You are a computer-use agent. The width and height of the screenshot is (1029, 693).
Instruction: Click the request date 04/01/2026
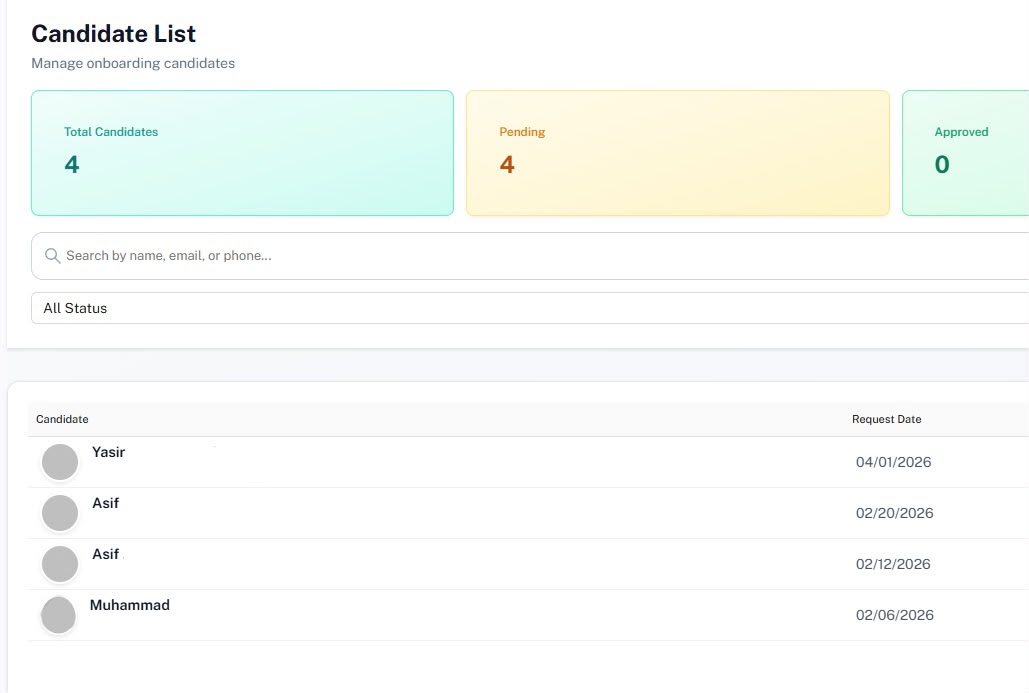(893, 462)
